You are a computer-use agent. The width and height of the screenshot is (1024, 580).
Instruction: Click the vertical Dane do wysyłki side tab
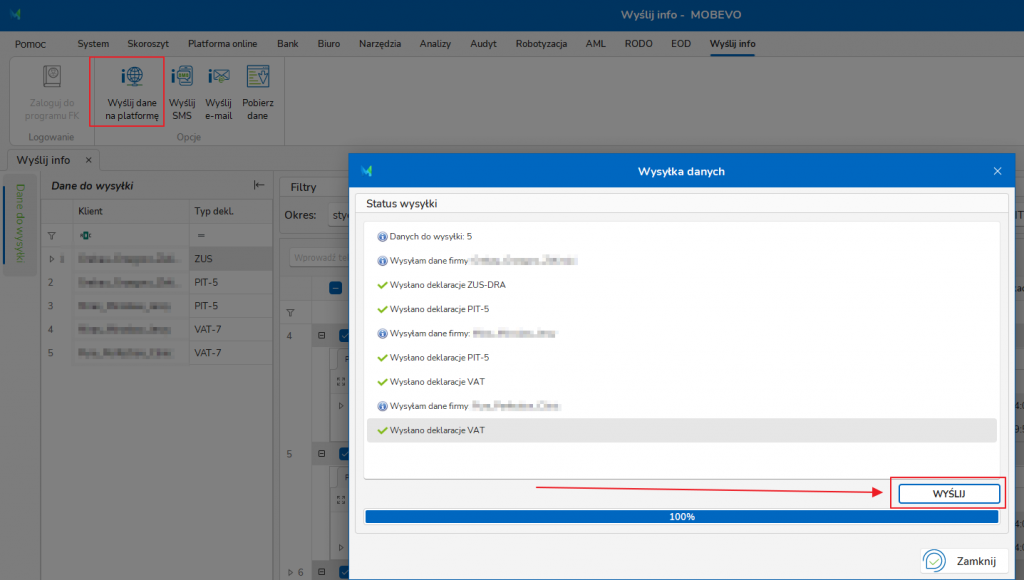tap(20, 223)
